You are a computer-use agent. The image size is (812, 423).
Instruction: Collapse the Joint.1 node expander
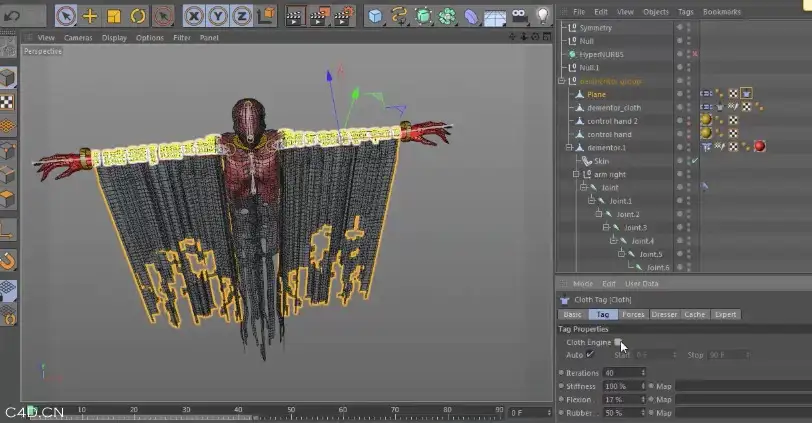click(x=591, y=201)
